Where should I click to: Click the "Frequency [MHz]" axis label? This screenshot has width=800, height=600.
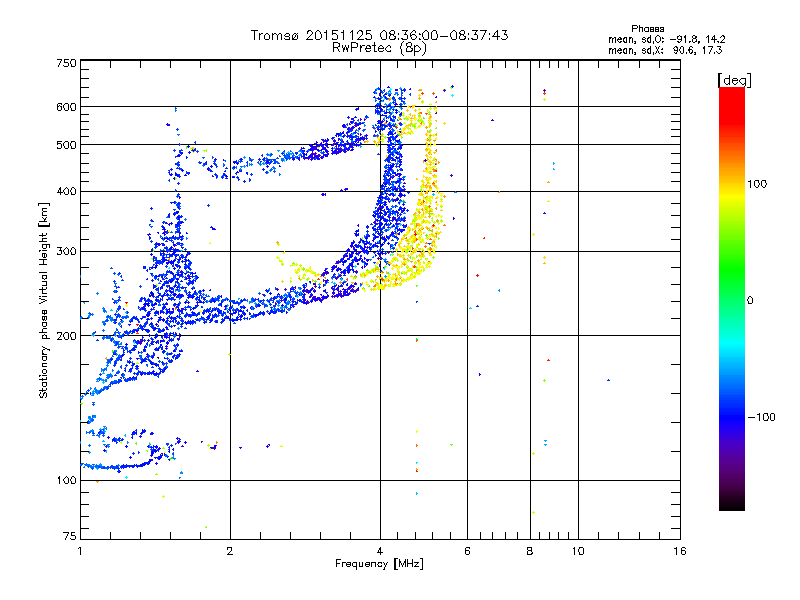379,564
